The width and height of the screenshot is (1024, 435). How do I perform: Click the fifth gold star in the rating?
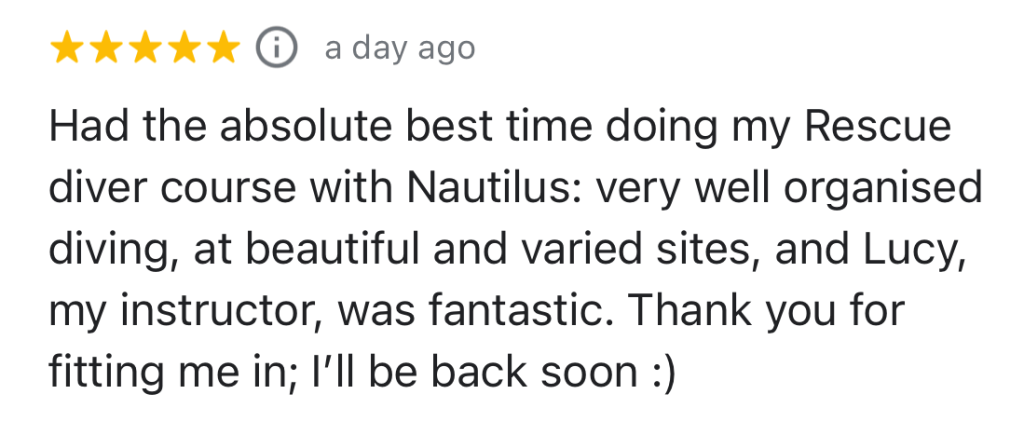pos(223,48)
